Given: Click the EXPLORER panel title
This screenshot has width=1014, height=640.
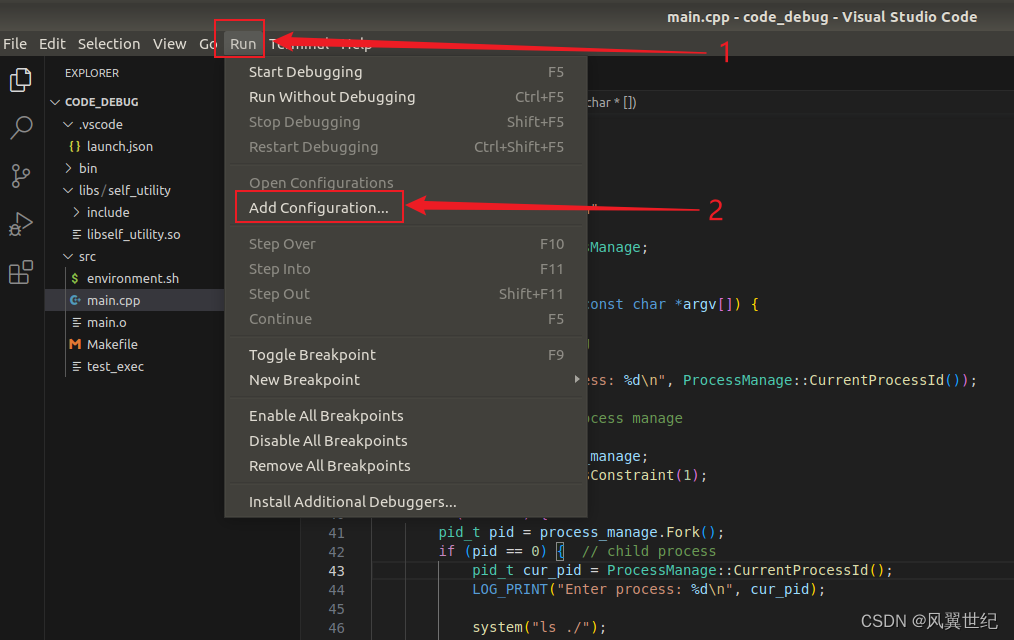Looking at the screenshot, I should (92, 73).
